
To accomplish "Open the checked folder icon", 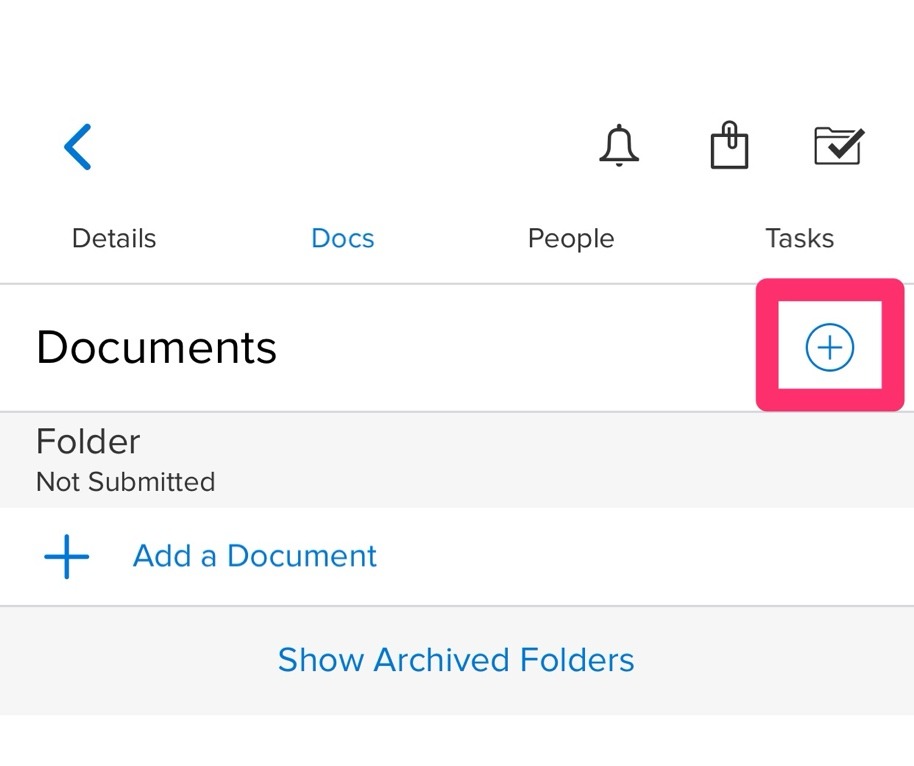I will click(x=839, y=146).
